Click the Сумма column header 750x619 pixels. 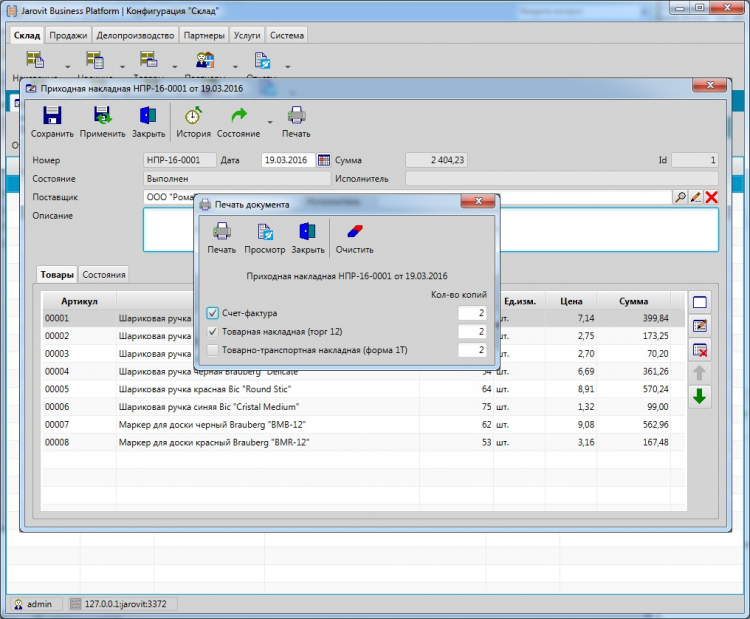tap(632, 301)
